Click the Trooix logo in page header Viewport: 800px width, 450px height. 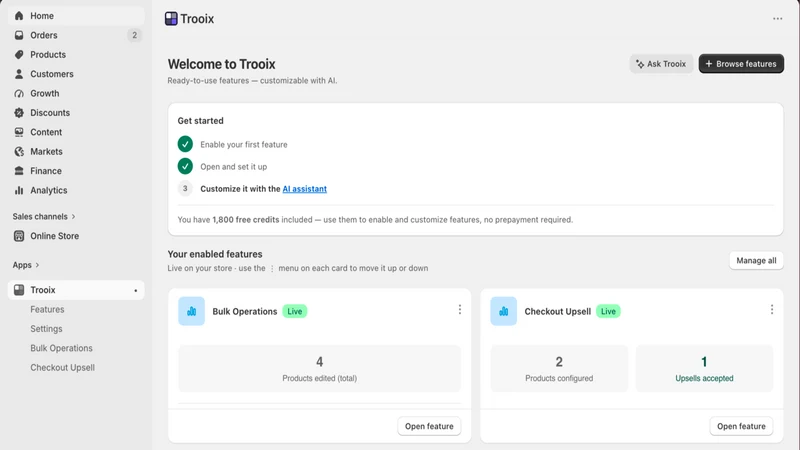[x=171, y=19]
